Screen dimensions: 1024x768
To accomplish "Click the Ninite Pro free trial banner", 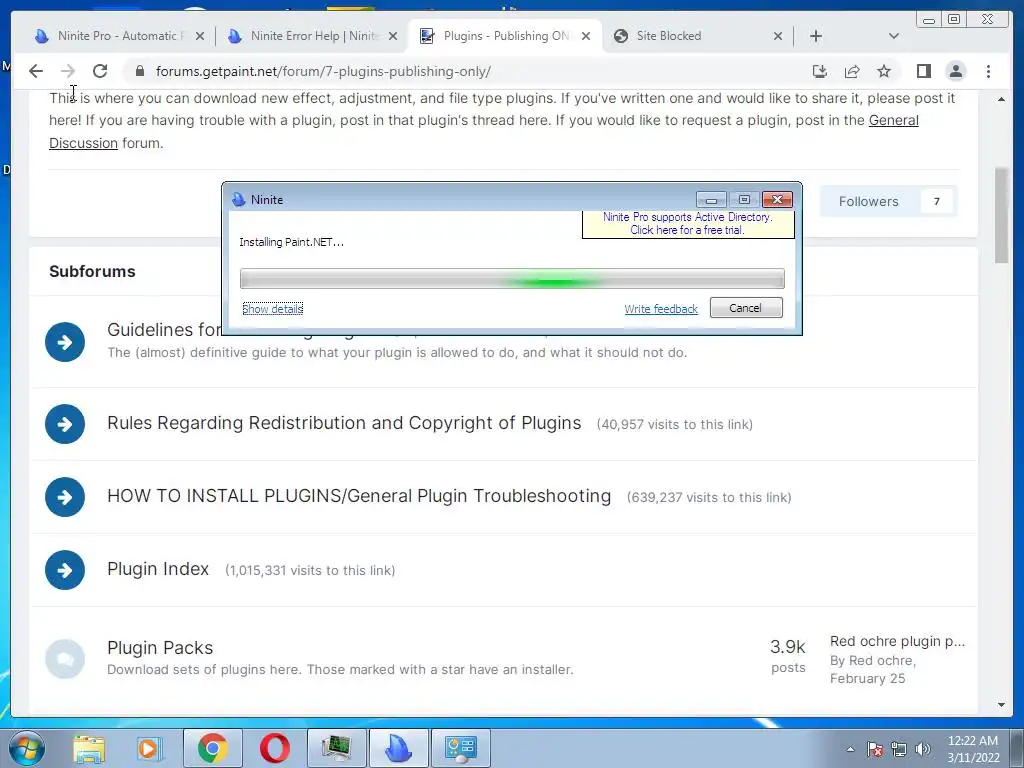I will [688, 223].
